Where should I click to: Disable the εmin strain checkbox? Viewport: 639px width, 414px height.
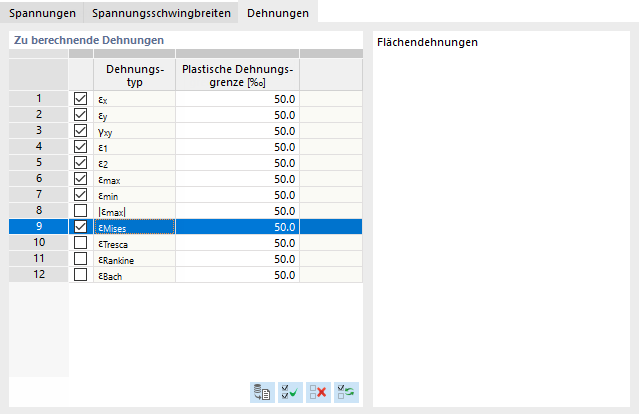coord(81,195)
